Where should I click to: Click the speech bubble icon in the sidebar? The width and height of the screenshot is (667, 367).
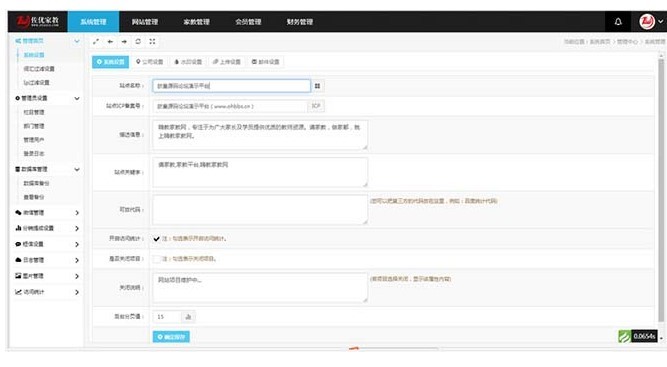[x=18, y=244]
